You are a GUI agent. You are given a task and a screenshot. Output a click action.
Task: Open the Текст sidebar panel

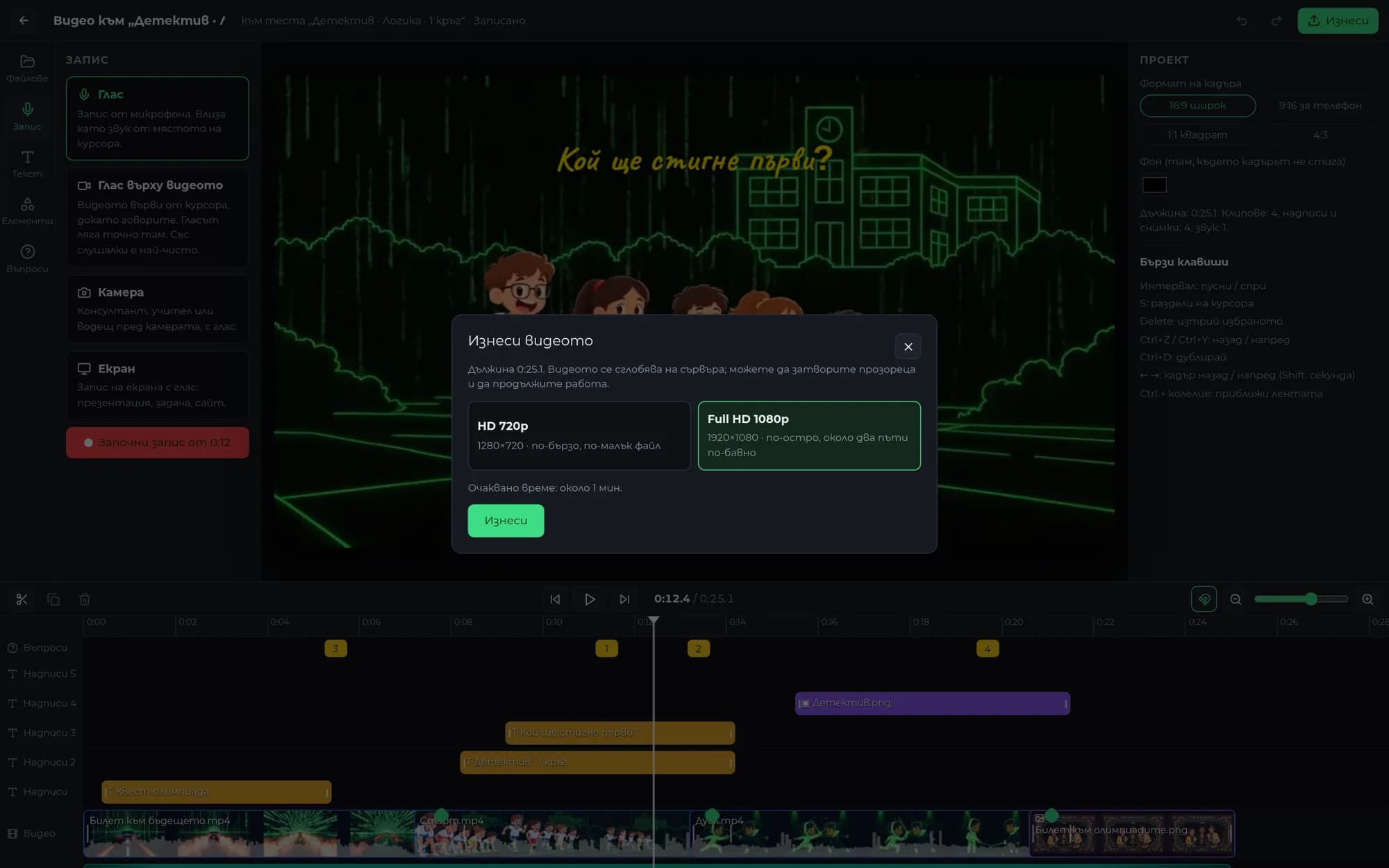[27, 164]
